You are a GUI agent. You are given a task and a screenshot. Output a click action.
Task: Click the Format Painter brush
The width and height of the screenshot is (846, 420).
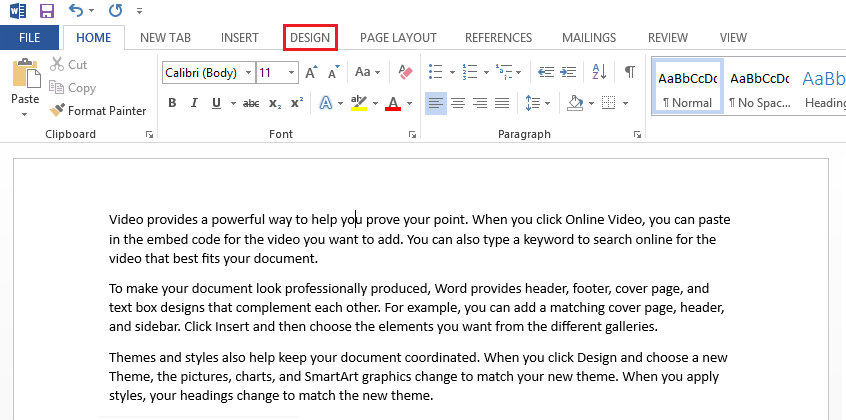pos(58,111)
